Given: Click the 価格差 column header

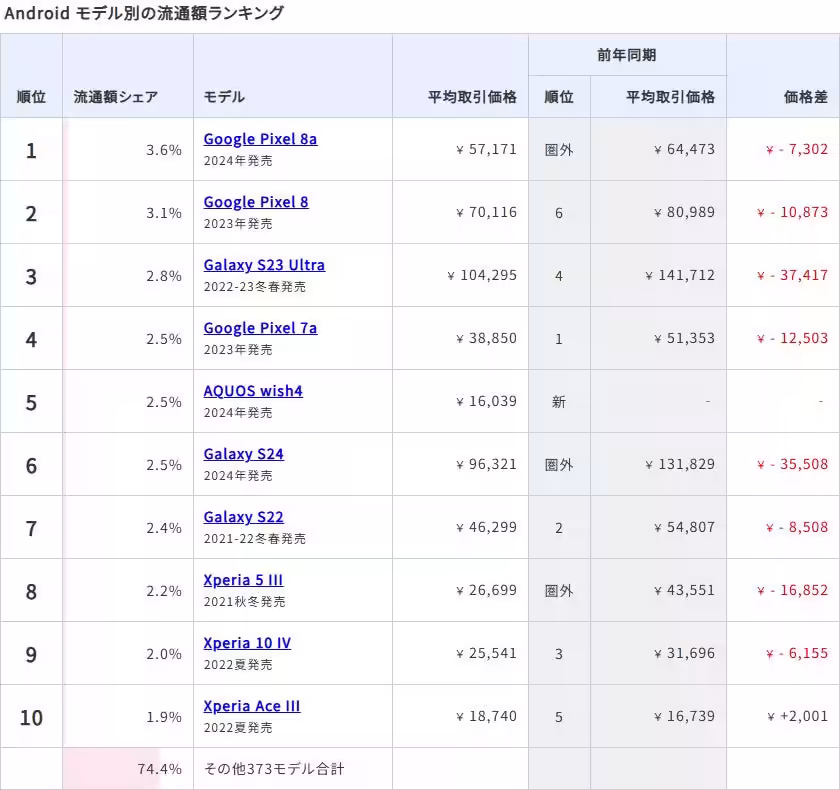Looking at the screenshot, I should point(806,97).
